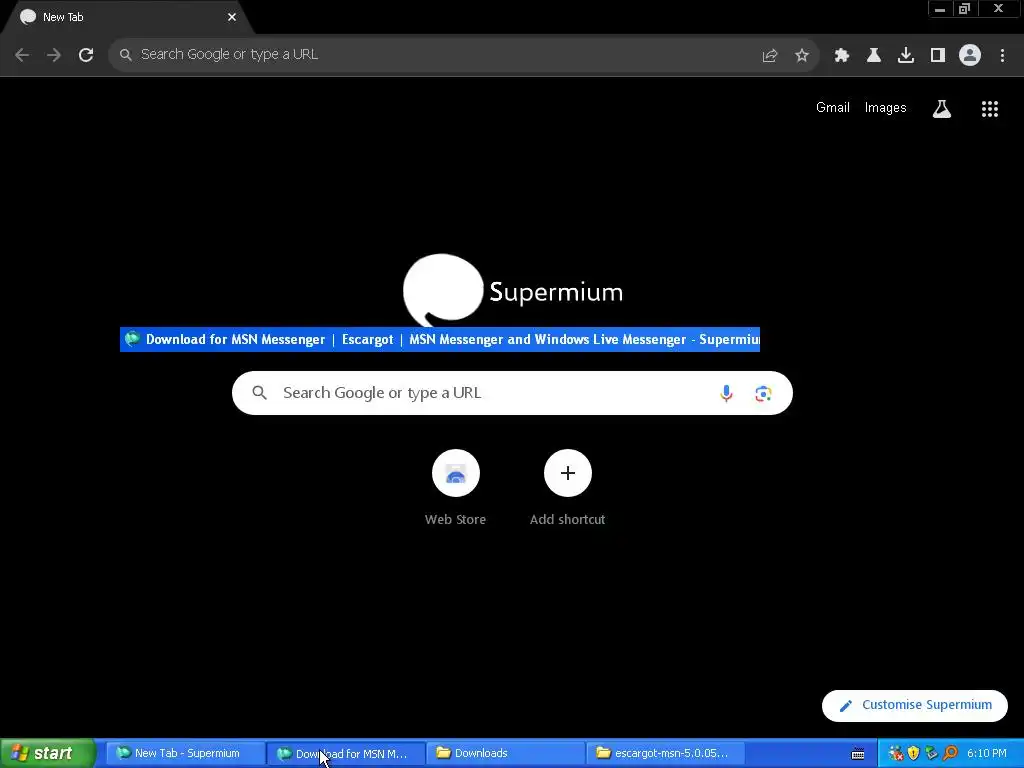1024x768 pixels.
Task: Open the three-dot browser menu
Action: (x=1002, y=56)
